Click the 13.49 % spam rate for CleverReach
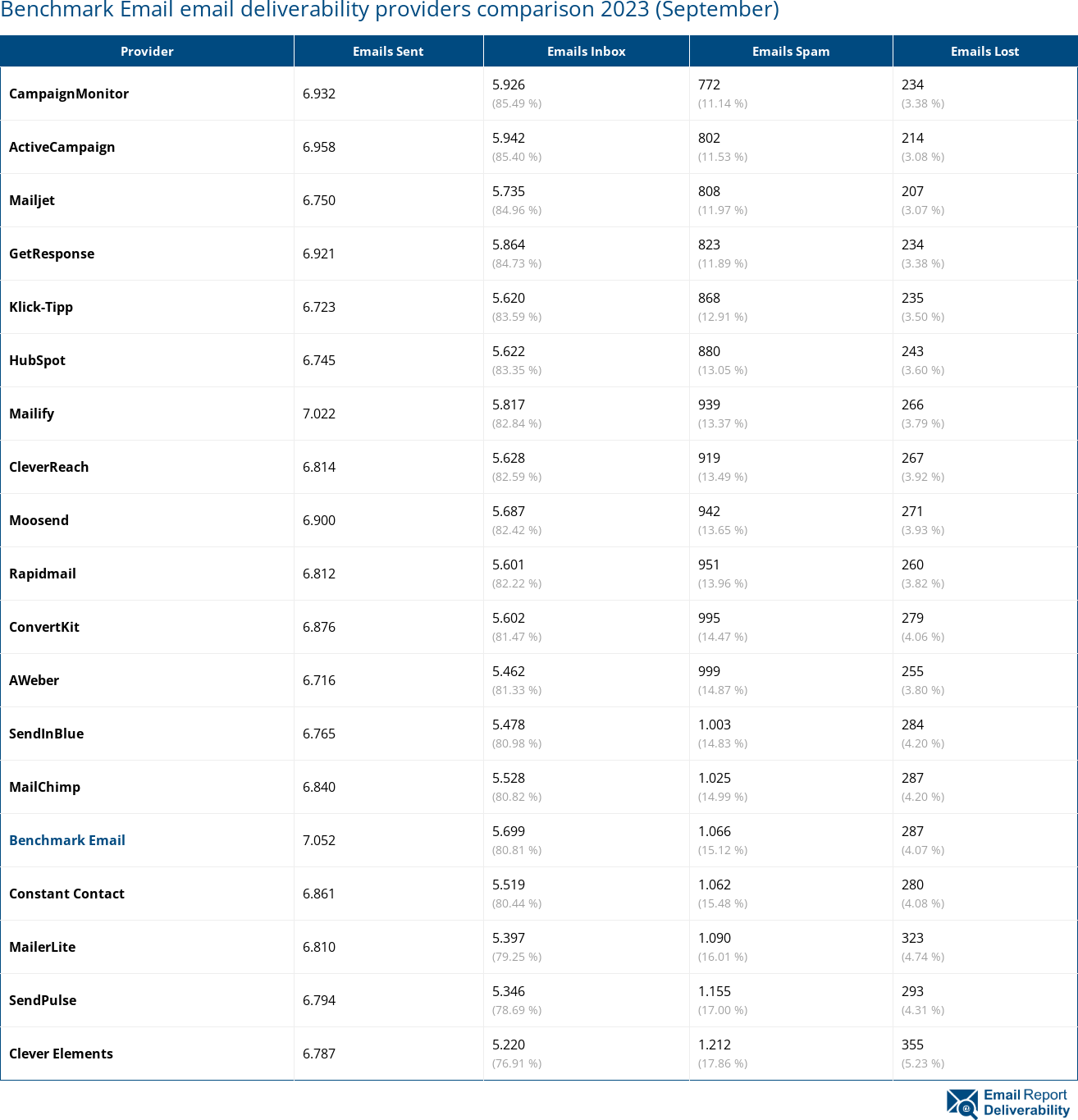The height and width of the screenshot is (1120, 1078). (723, 477)
